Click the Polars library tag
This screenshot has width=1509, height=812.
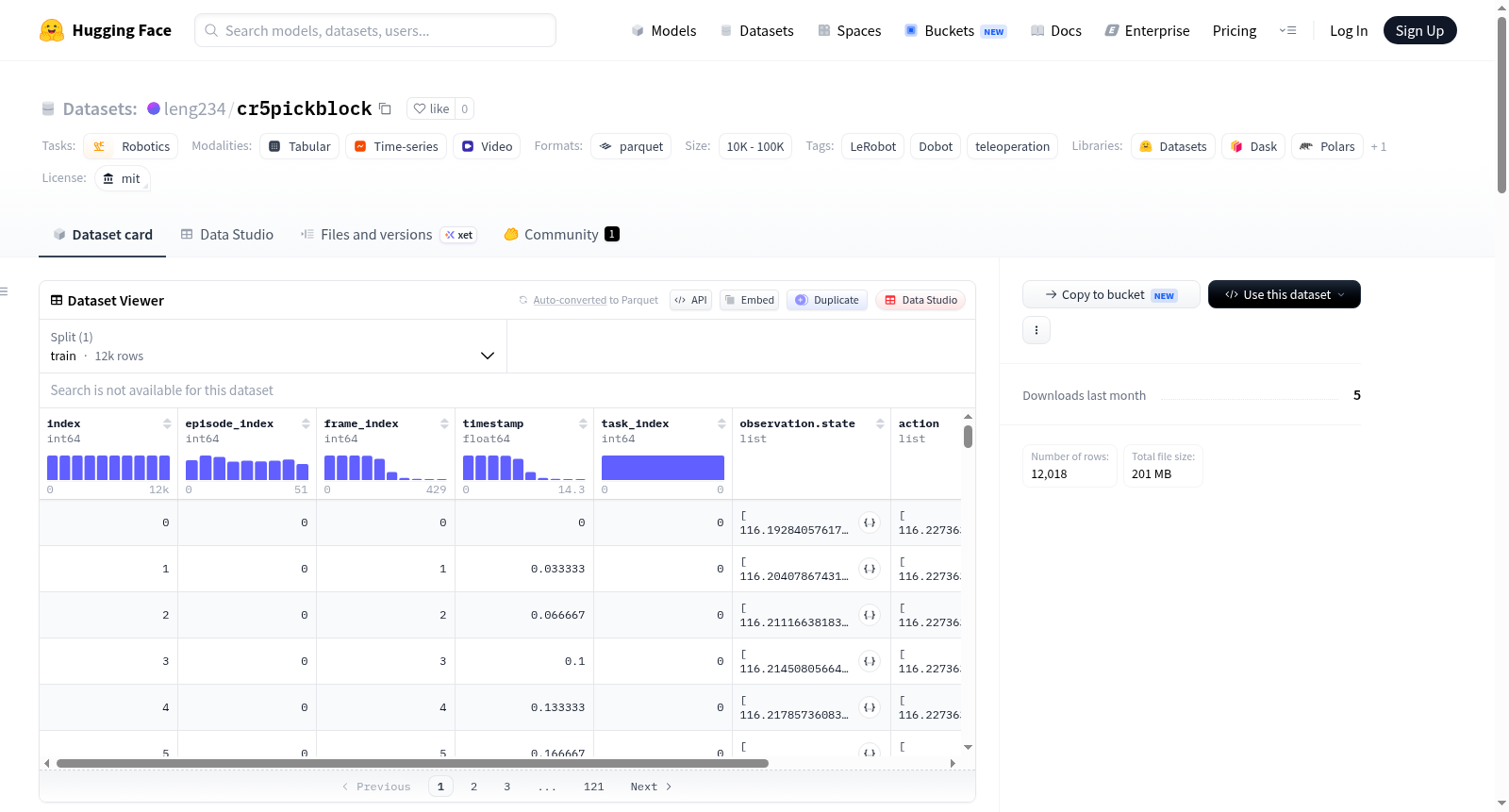click(1327, 146)
